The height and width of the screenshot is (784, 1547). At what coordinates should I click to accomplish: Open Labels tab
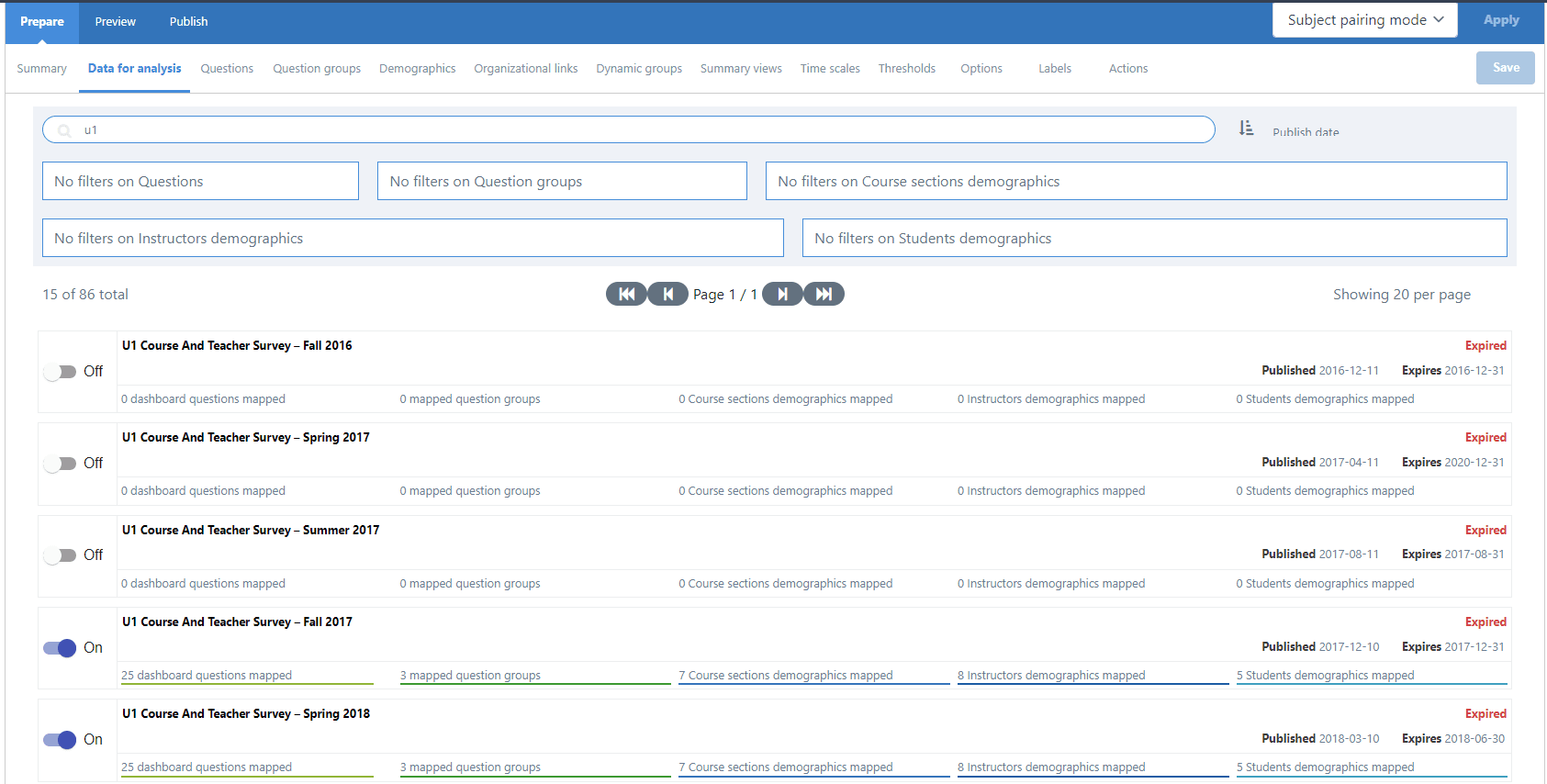click(1055, 69)
